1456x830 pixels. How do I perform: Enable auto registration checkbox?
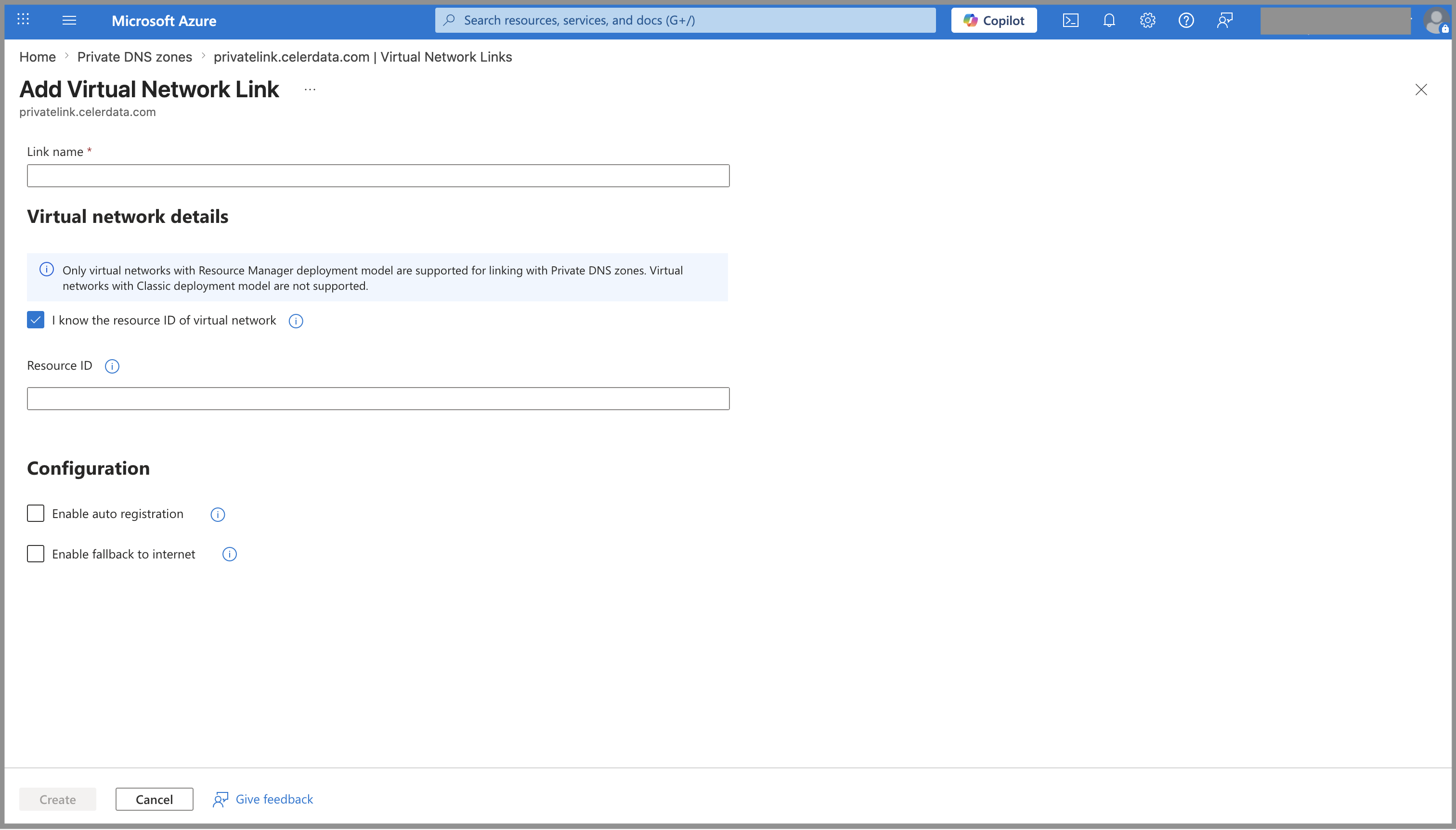[x=35, y=514]
